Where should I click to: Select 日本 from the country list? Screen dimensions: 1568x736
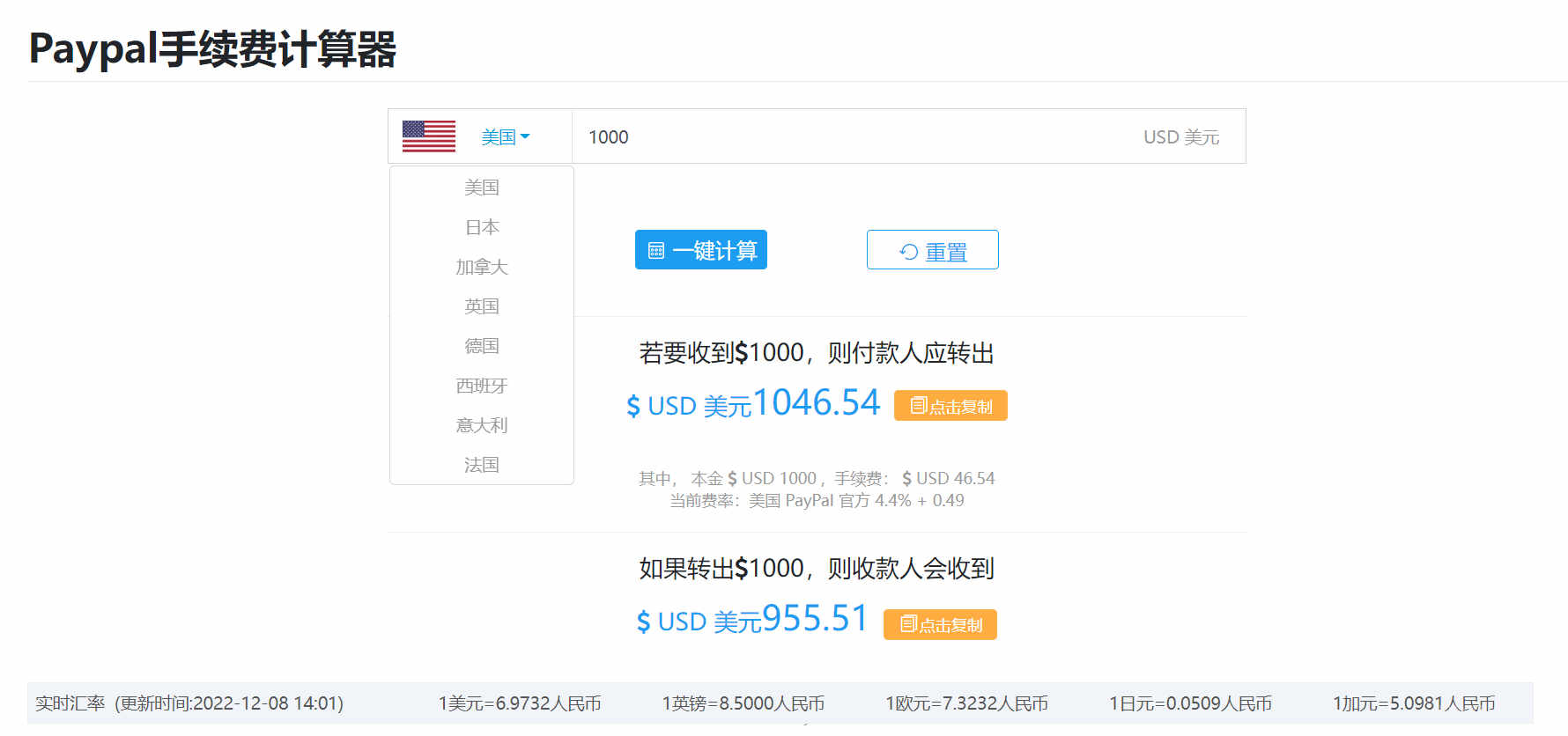482,227
